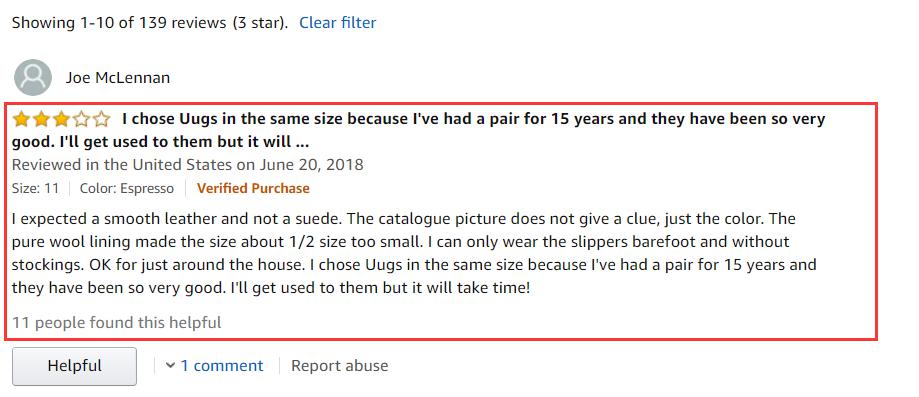Open the 1 comment link
The image size is (919, 397).
(x=222, y=366)
